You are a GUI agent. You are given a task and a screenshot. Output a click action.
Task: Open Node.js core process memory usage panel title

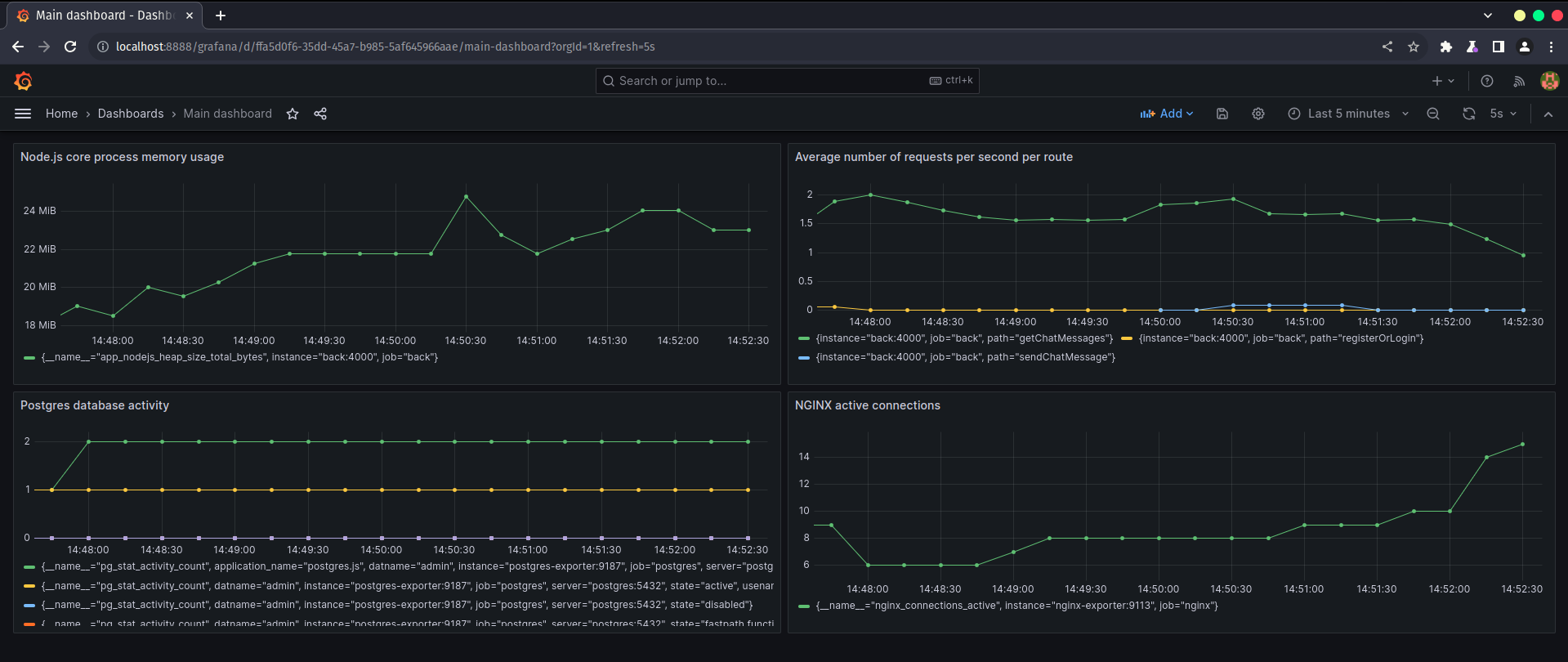click(x=122, y=157)
